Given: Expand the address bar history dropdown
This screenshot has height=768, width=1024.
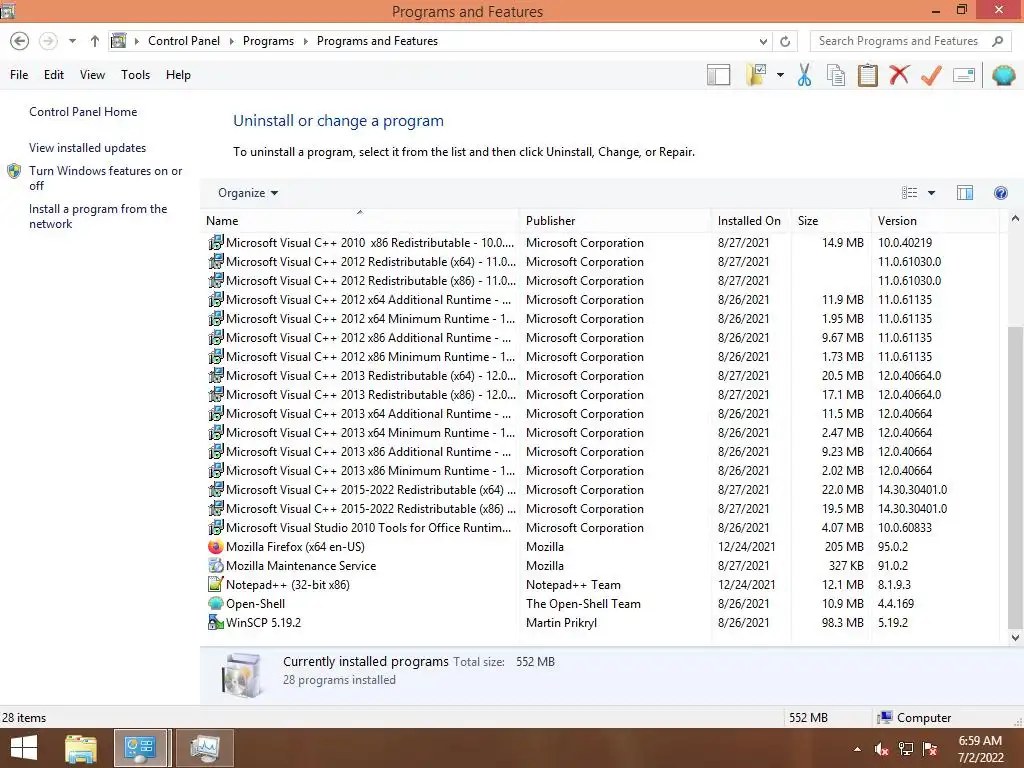Looking at the screenshot, I should tap(763, 41).
